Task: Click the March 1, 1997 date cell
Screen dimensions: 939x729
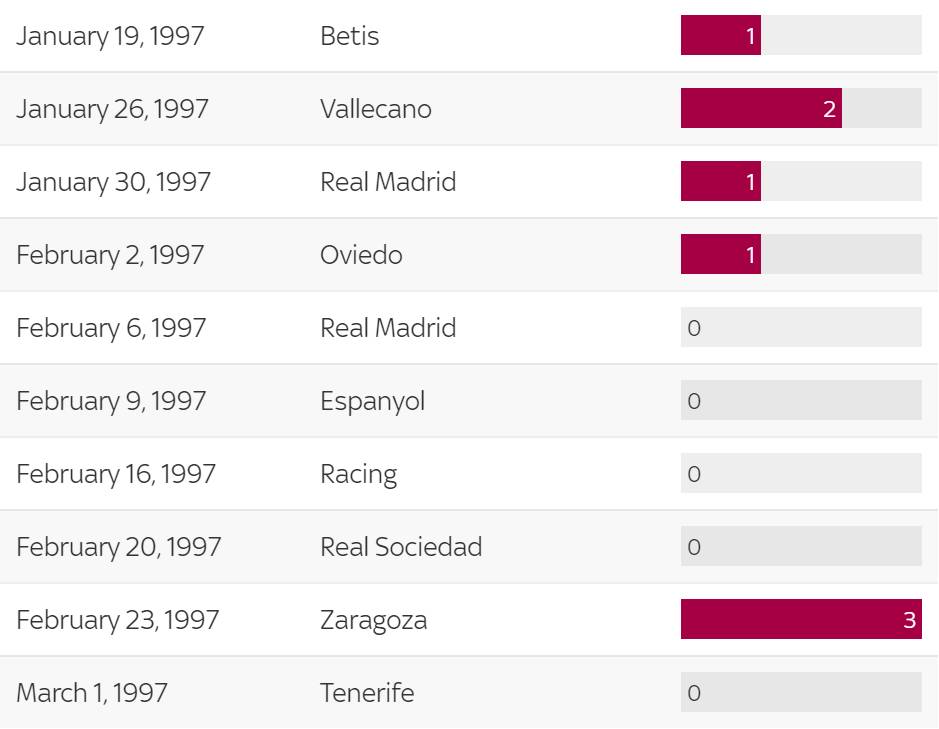Action: (92, 693)
